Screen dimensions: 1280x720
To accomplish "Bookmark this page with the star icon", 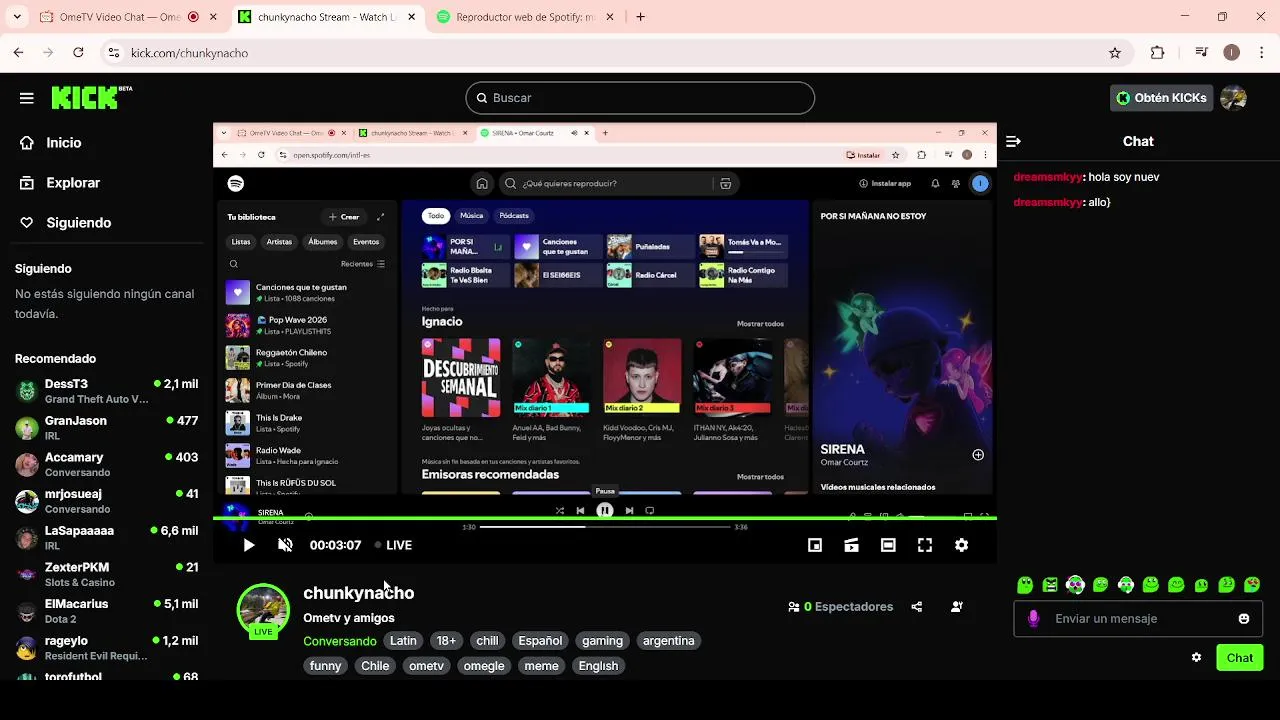I will pos(1115,53).
